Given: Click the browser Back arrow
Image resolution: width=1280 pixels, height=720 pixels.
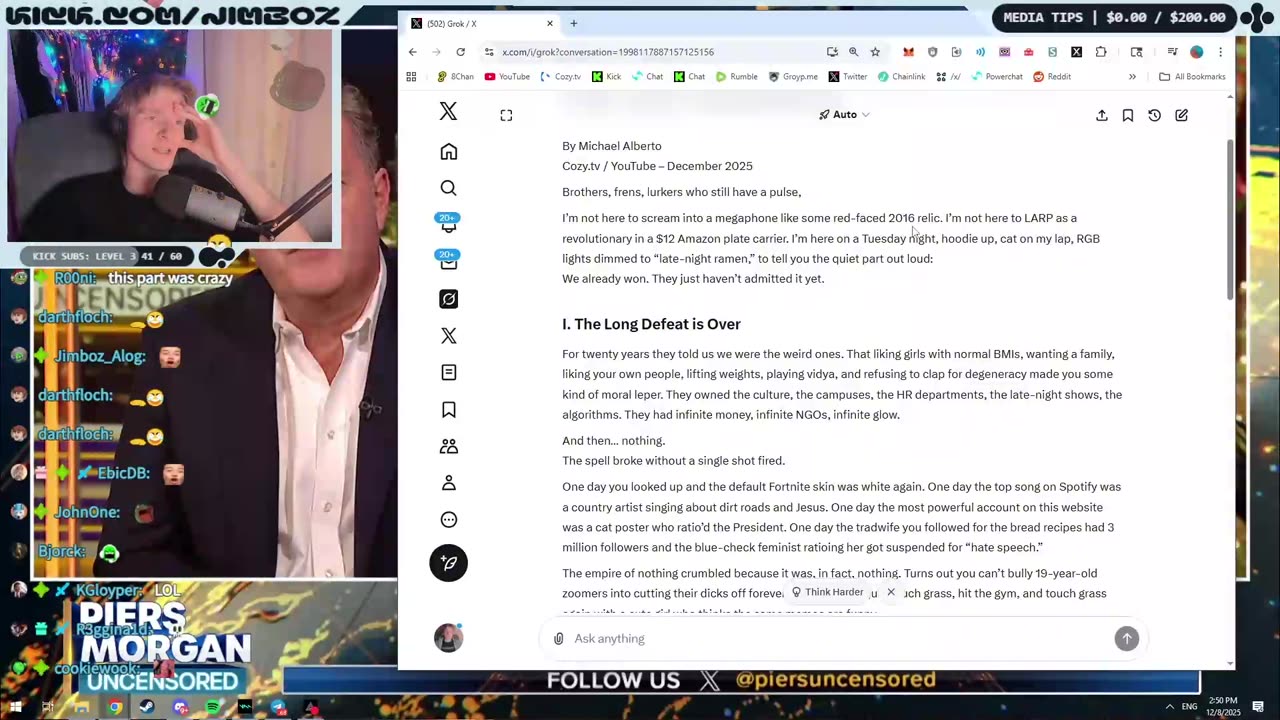Looking at the screenshot, I should [x=412, y=52].
